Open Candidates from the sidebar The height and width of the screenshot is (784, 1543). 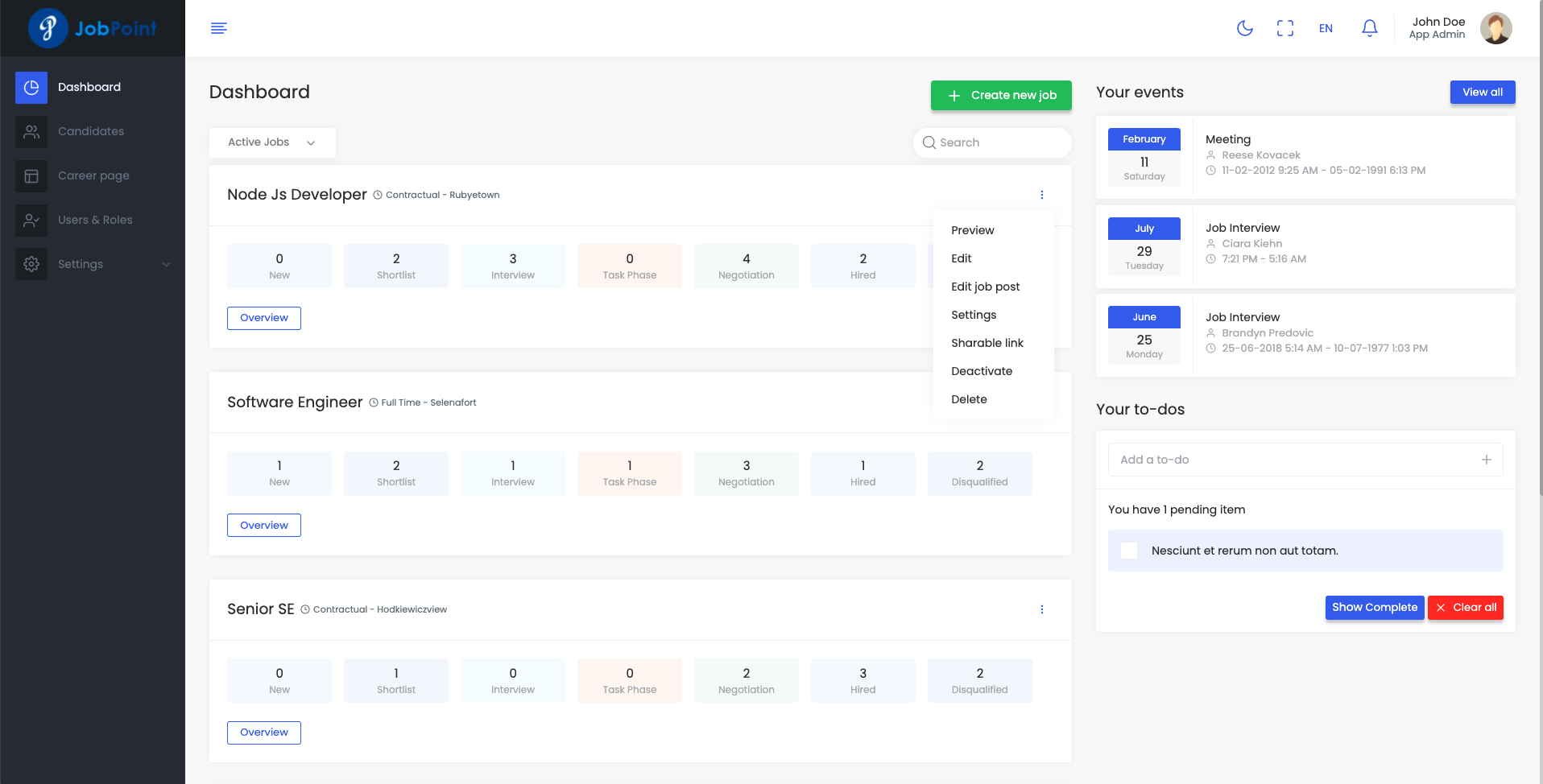pyautogui.click(x=91, y=131)
